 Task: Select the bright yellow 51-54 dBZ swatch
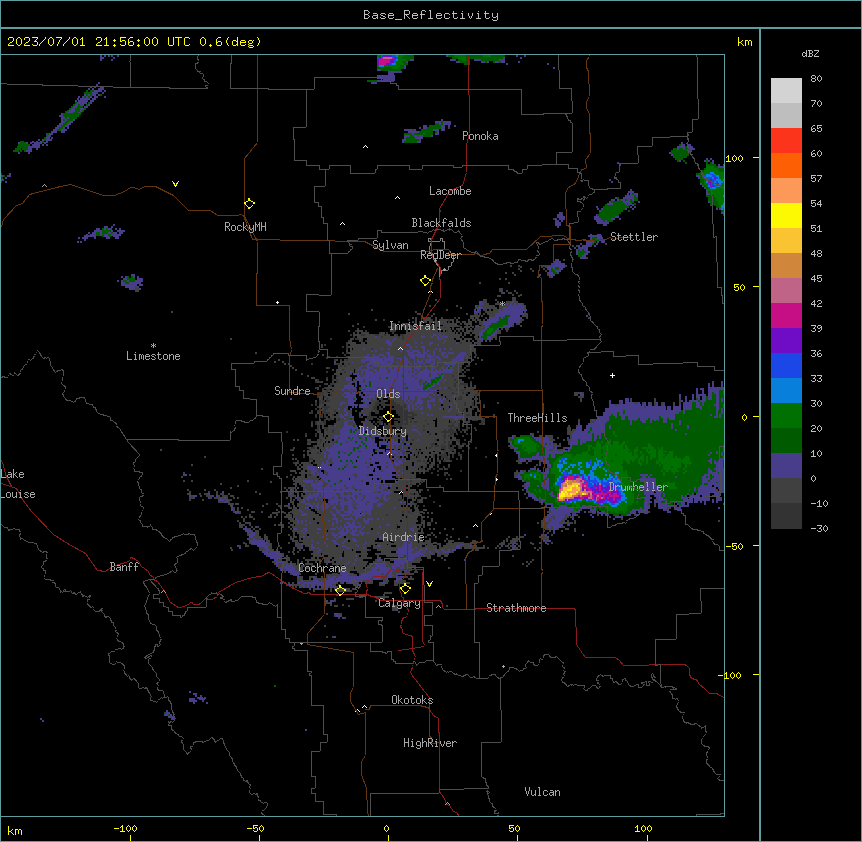(x=786, y=215)
